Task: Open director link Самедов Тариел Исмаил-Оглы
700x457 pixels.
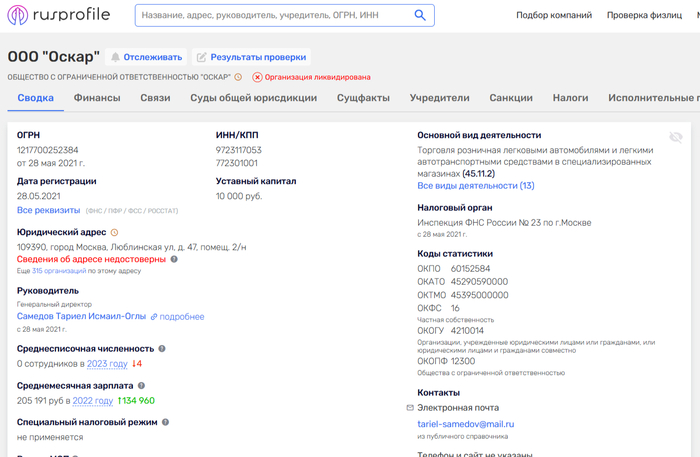Action: point(81,316)
